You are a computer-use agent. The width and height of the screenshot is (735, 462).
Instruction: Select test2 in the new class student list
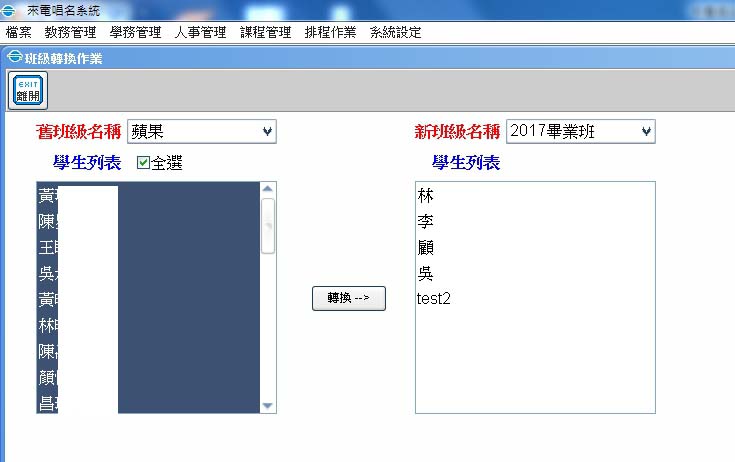[434, 299]
